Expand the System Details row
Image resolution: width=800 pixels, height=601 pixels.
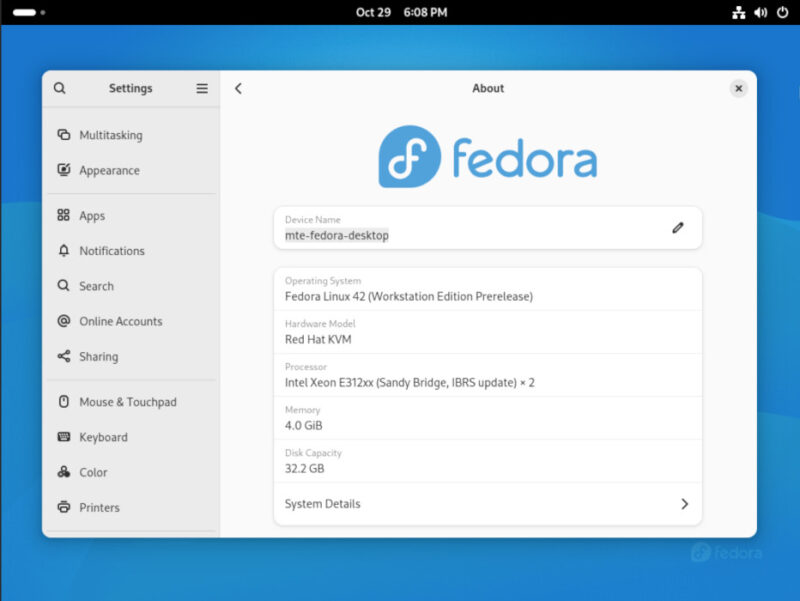488,504
